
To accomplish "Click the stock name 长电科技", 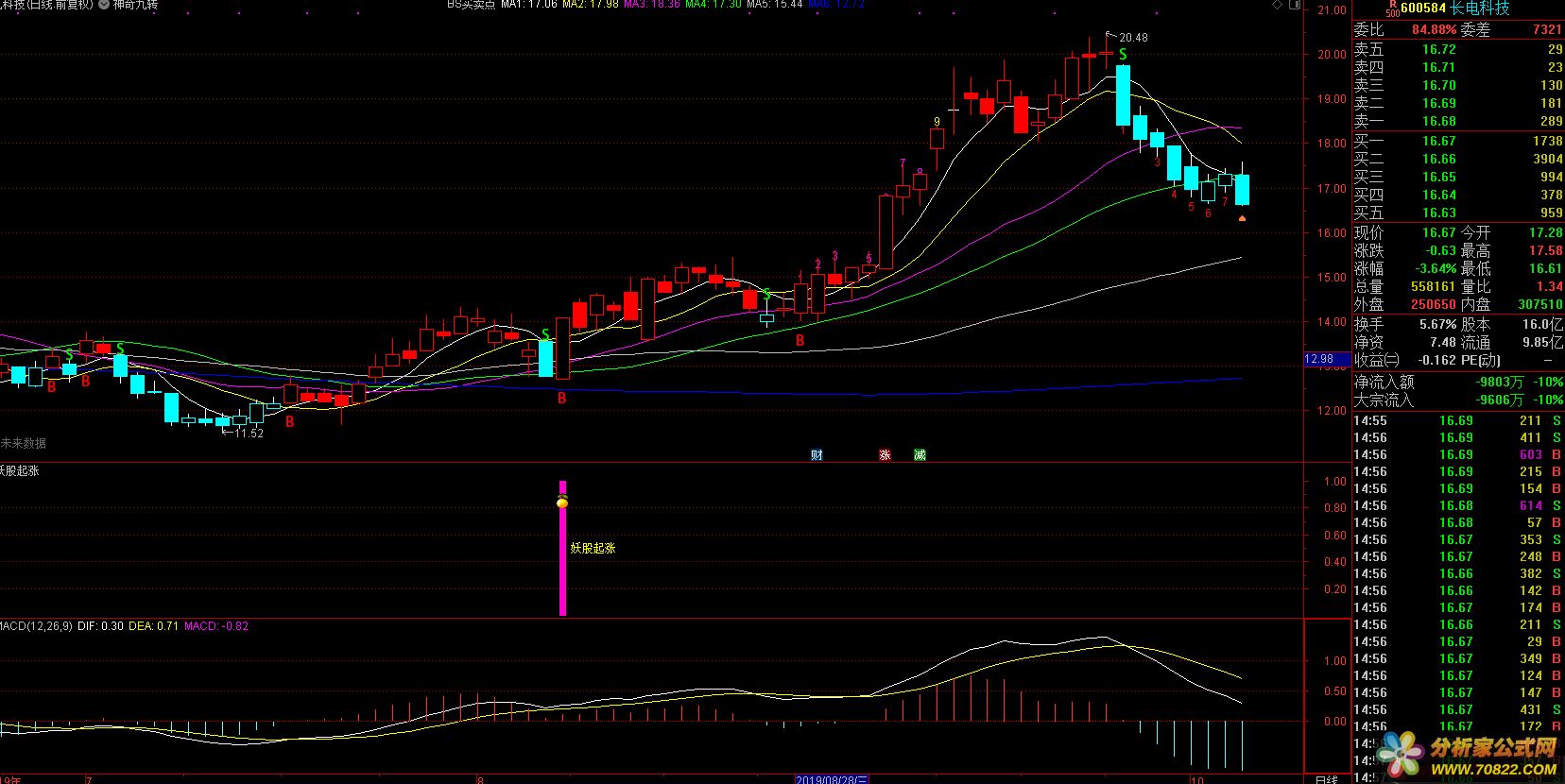I will (1480, 8).
